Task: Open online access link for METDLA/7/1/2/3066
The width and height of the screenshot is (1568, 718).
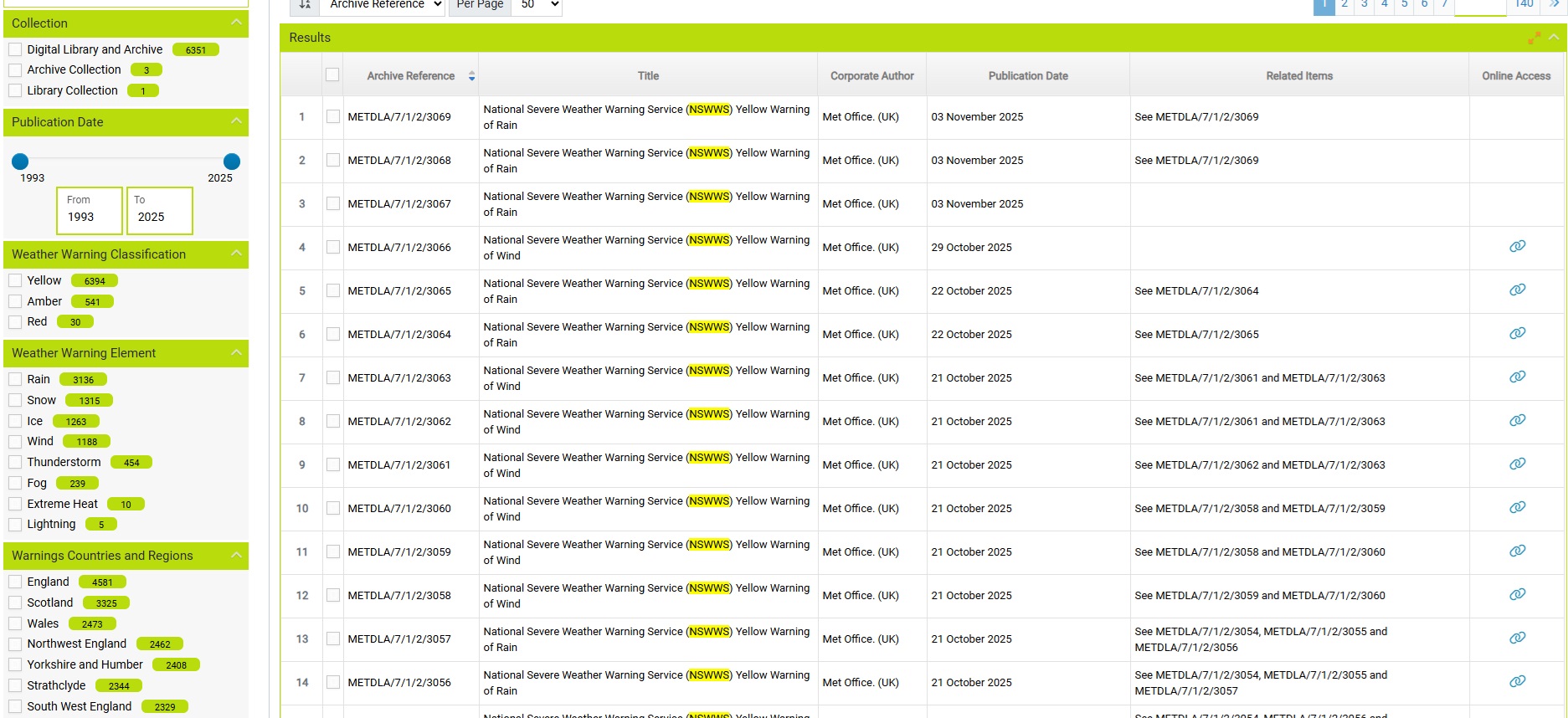Action: [1516, 246]
